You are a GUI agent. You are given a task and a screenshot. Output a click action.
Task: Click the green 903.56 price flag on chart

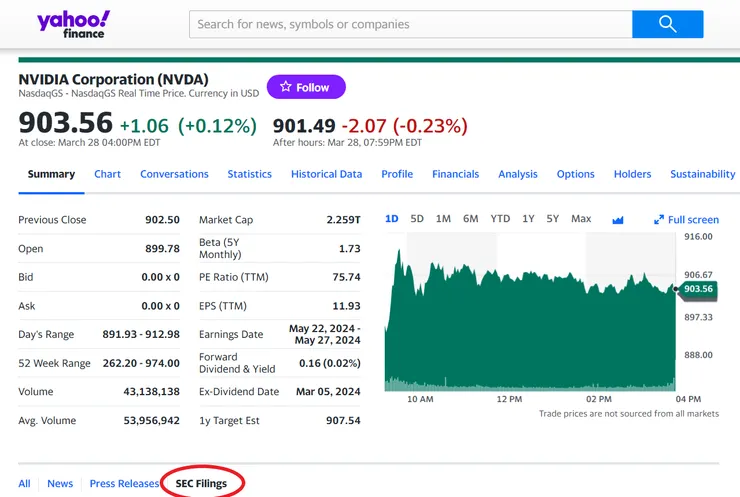(x=698, y=289)
